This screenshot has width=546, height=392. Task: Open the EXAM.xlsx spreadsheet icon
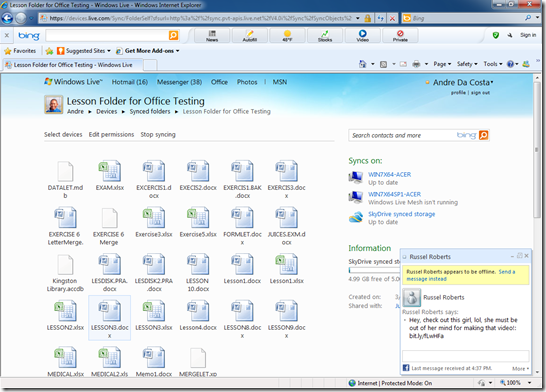109,171
